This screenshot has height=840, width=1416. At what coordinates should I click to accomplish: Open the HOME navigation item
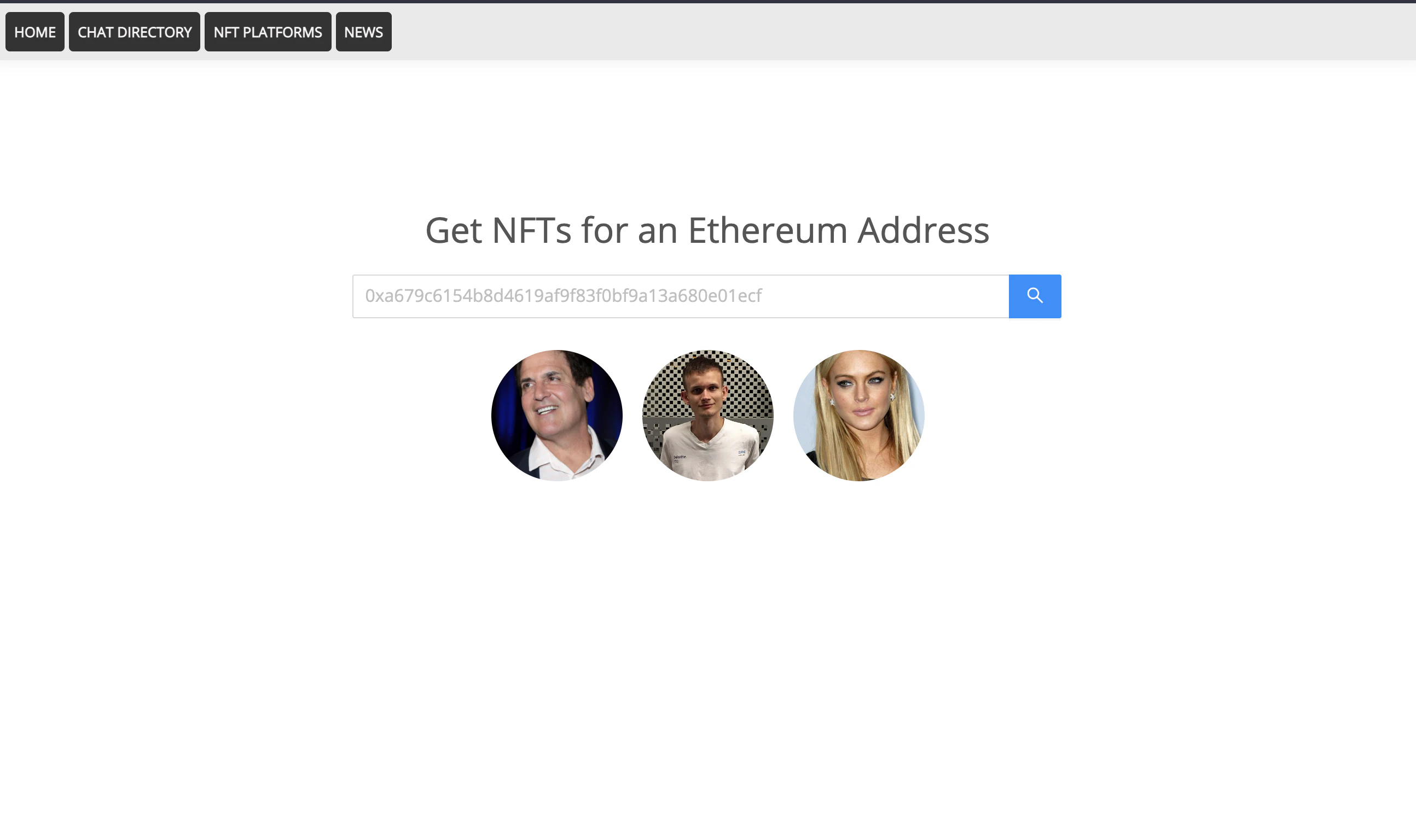pos(34,32)
